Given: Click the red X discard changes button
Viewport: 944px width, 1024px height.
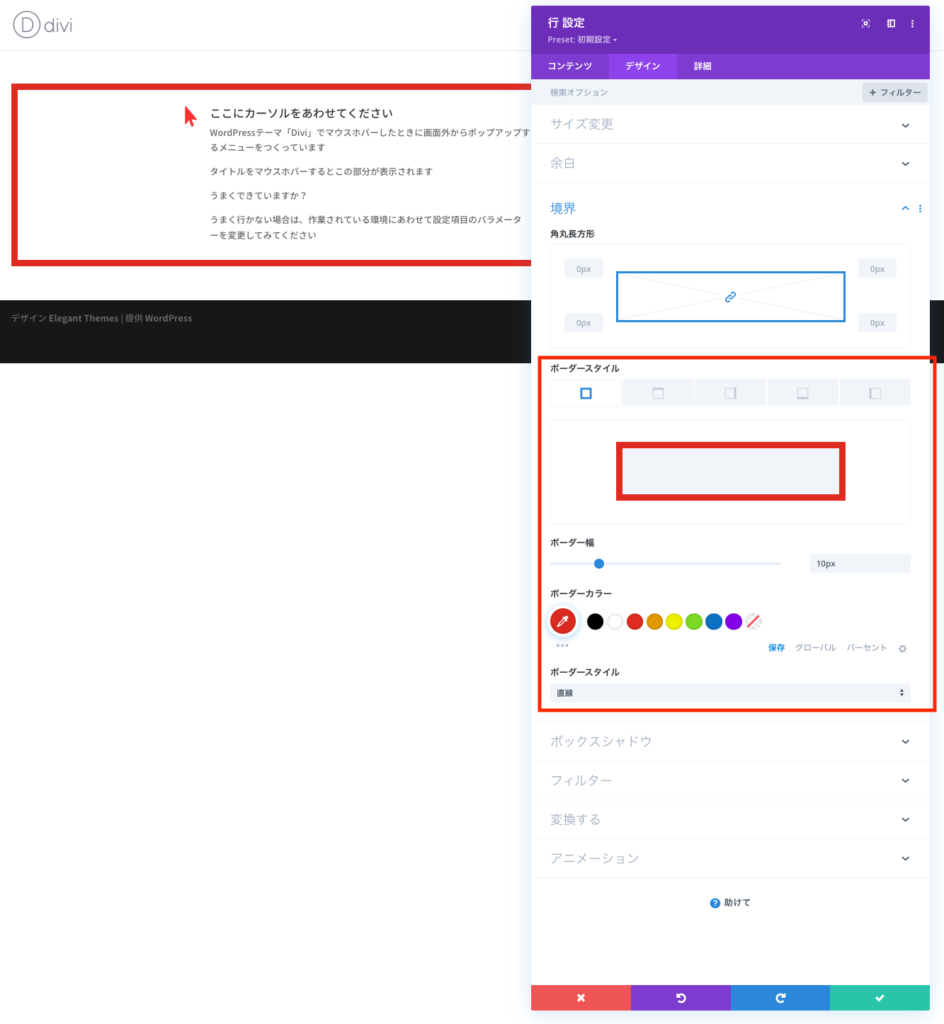Looking at the screenshot, I should point(580,998).
